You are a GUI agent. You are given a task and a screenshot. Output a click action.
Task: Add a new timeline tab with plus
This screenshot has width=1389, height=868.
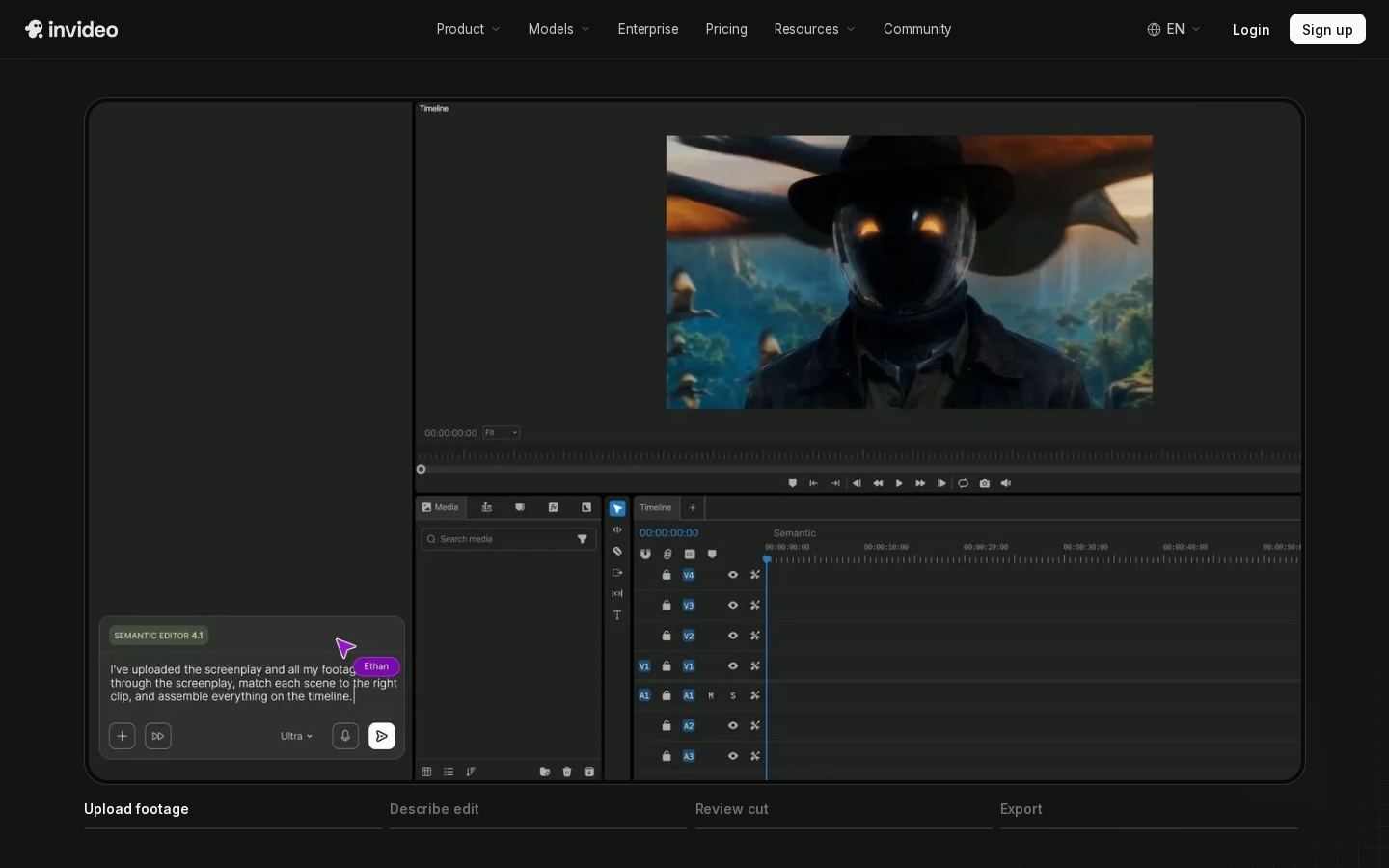click(x=692, y=508)
